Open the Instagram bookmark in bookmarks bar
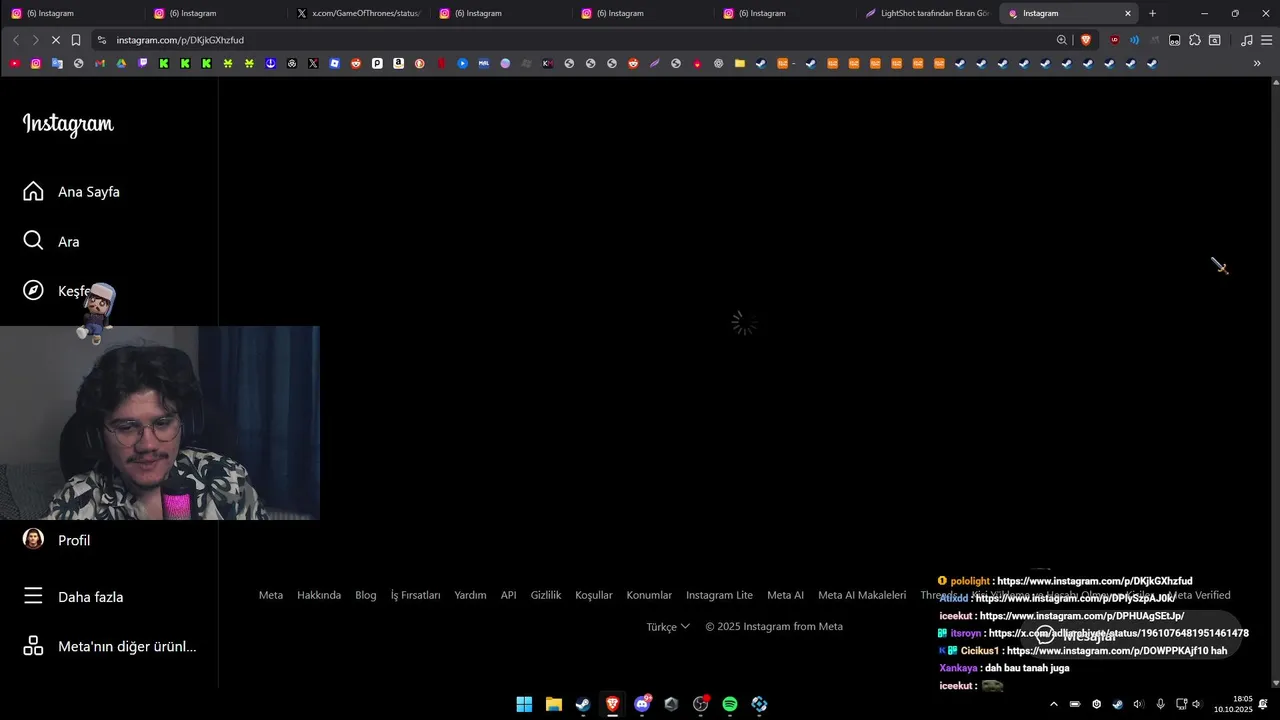 click(x=36, y=63)
